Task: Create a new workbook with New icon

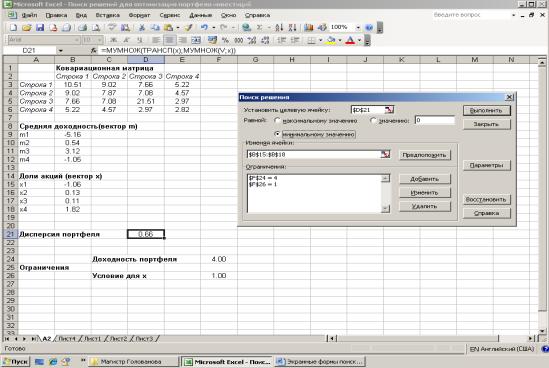Action: pyautogui.click(x=13, y=27)
